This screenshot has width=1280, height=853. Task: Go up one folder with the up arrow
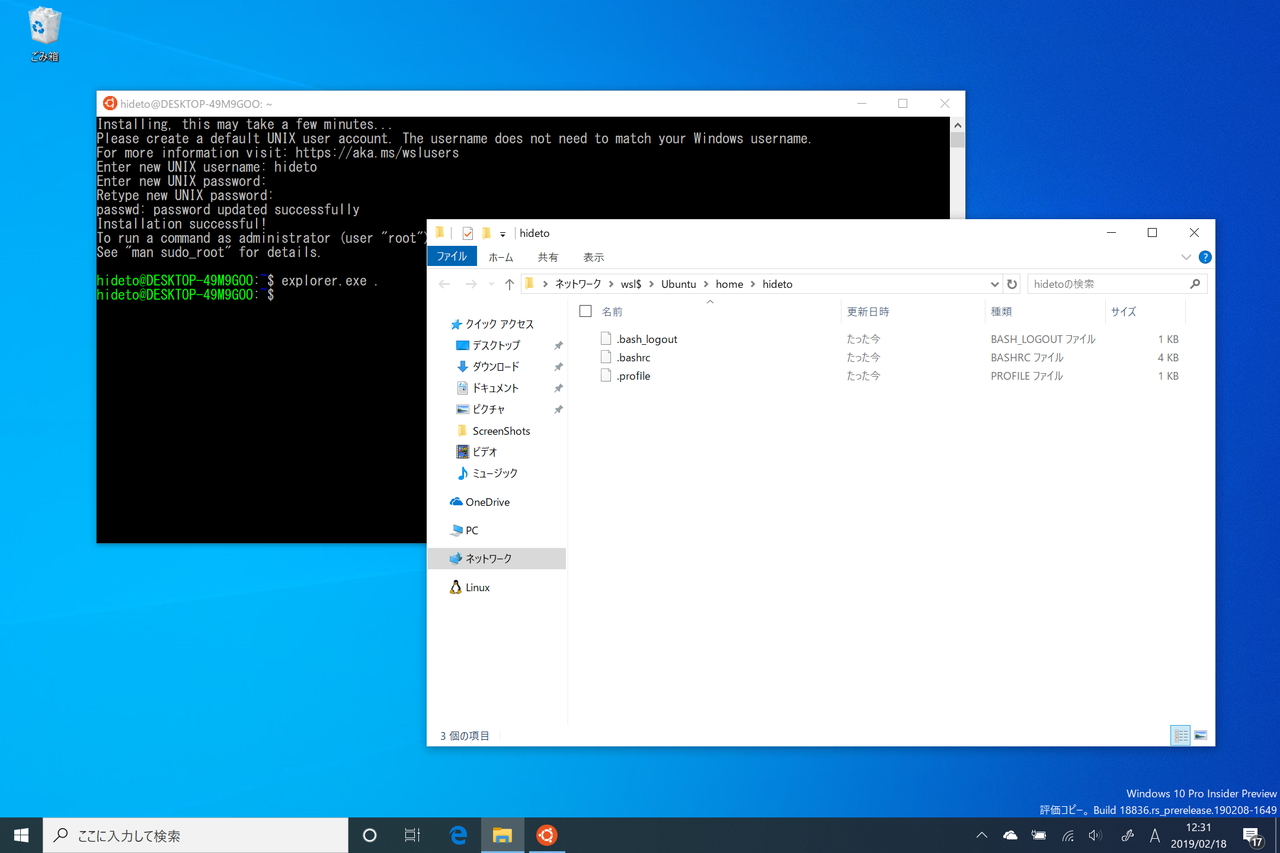tap(509, 283)
